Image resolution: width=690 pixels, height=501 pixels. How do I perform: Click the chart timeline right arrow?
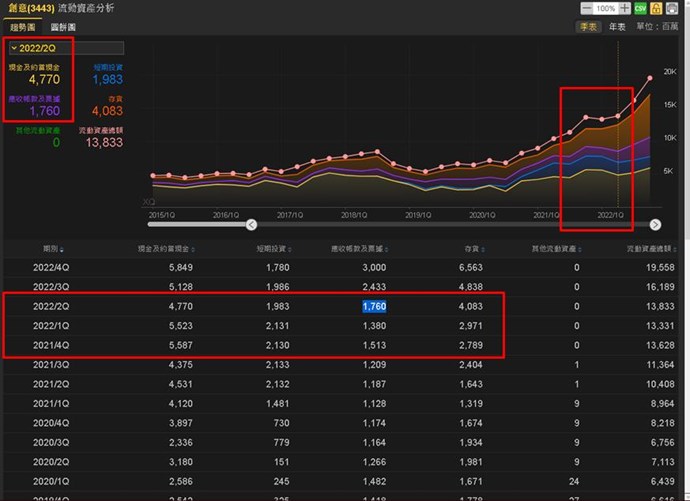(x=655, y=225)
